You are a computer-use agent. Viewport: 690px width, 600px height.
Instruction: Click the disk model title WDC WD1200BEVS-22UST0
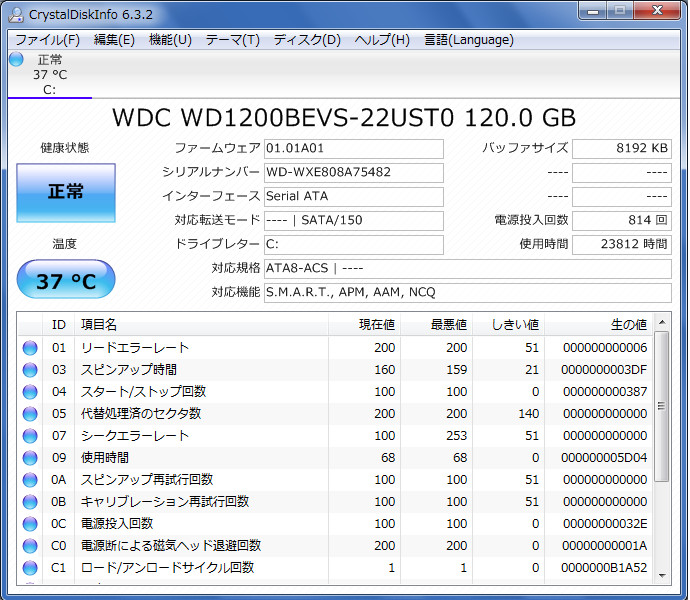click(283, 118)
